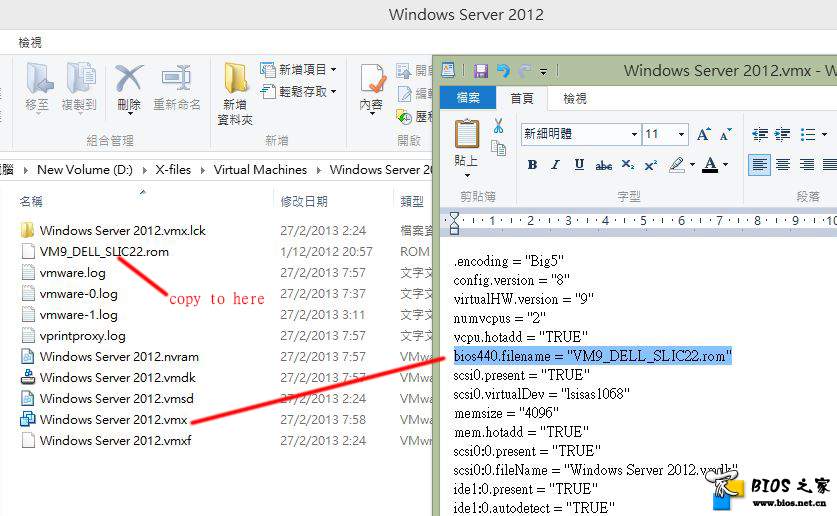Screen dimensions: 837x516
Task: Shrink the font with the small A icon
Action: click(725, 134)
